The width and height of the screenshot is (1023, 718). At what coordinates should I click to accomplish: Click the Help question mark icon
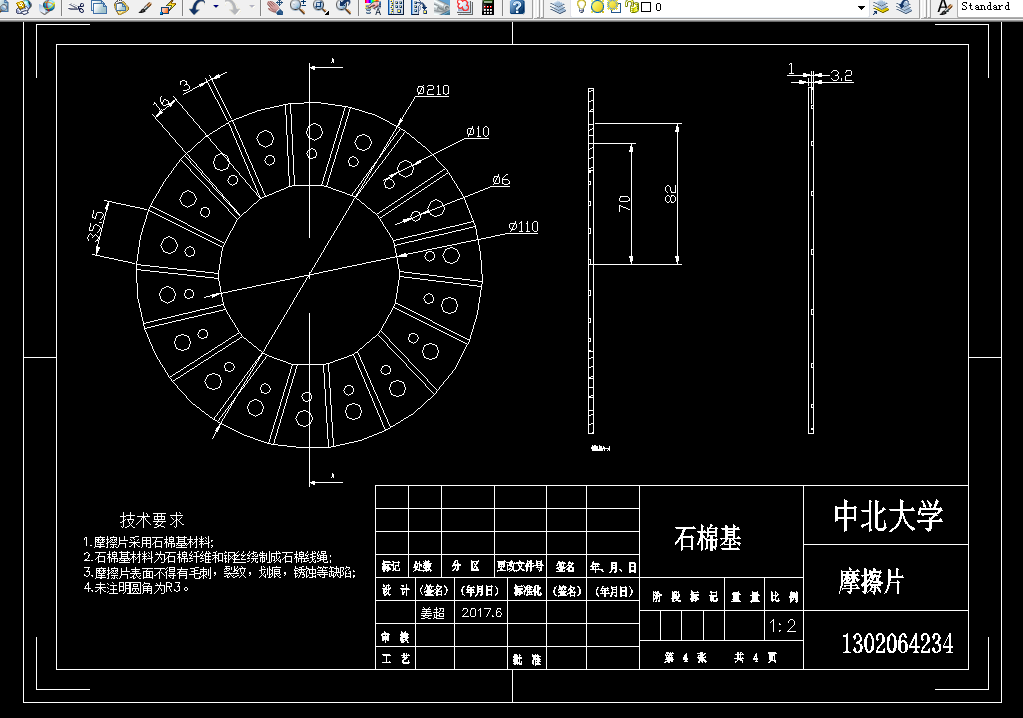tap(517, 7)
